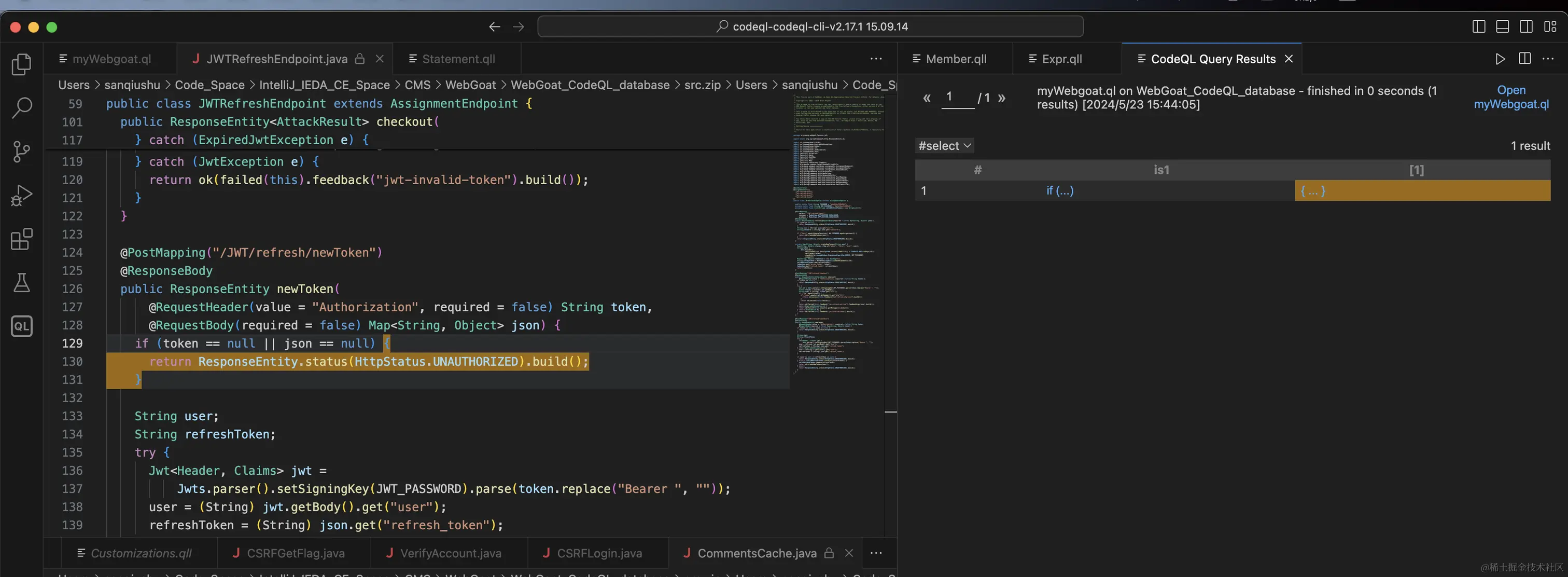Switch to Customizations.qll tab
The height and width of the screenshot is (577, 1568).
point(141,553)
